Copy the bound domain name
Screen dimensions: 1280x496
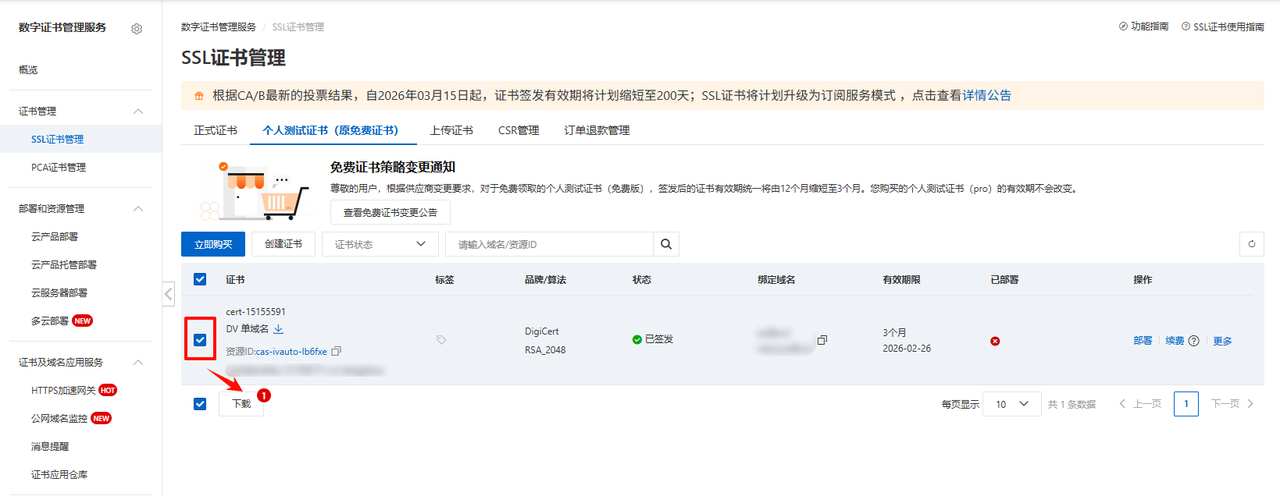pyautogui.click(x=822, y=340)
